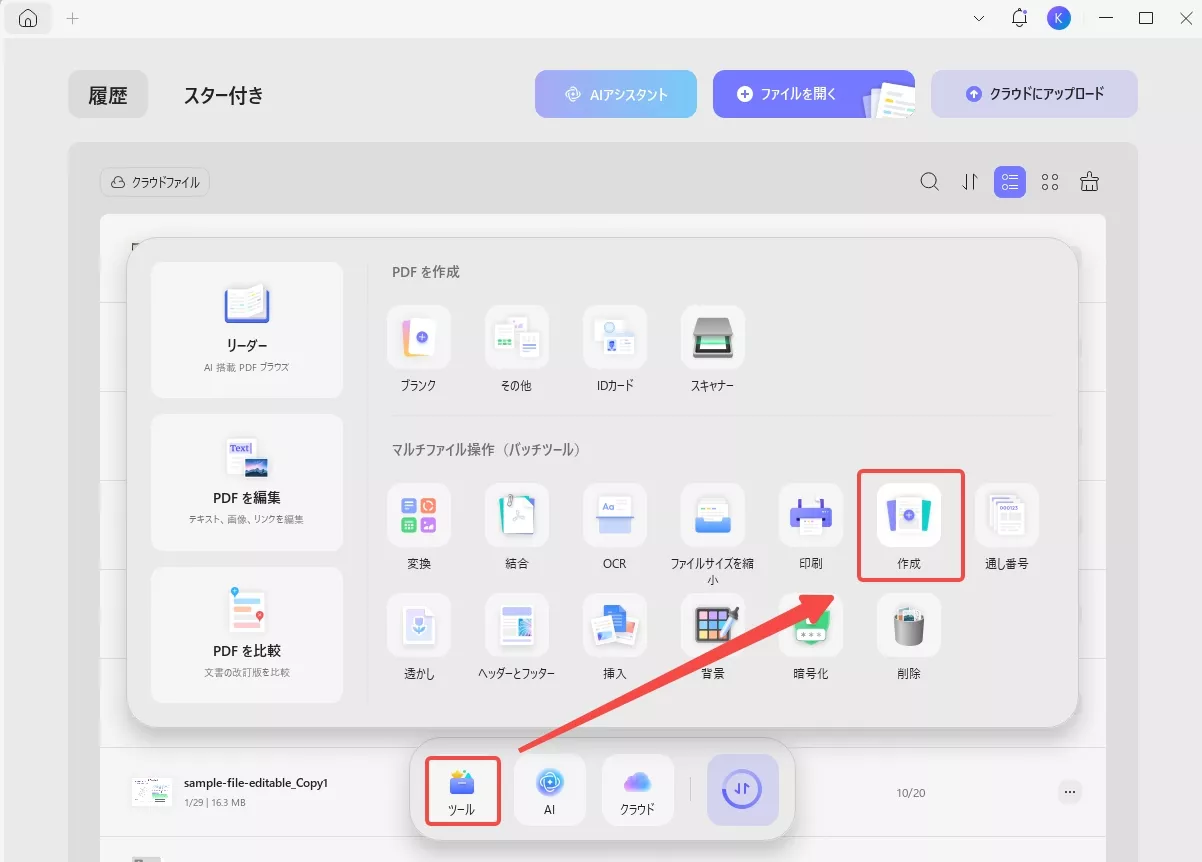Switch to the スター付き tab
This screenshot has height=862, width=1202.
click(x=222, y=95)
